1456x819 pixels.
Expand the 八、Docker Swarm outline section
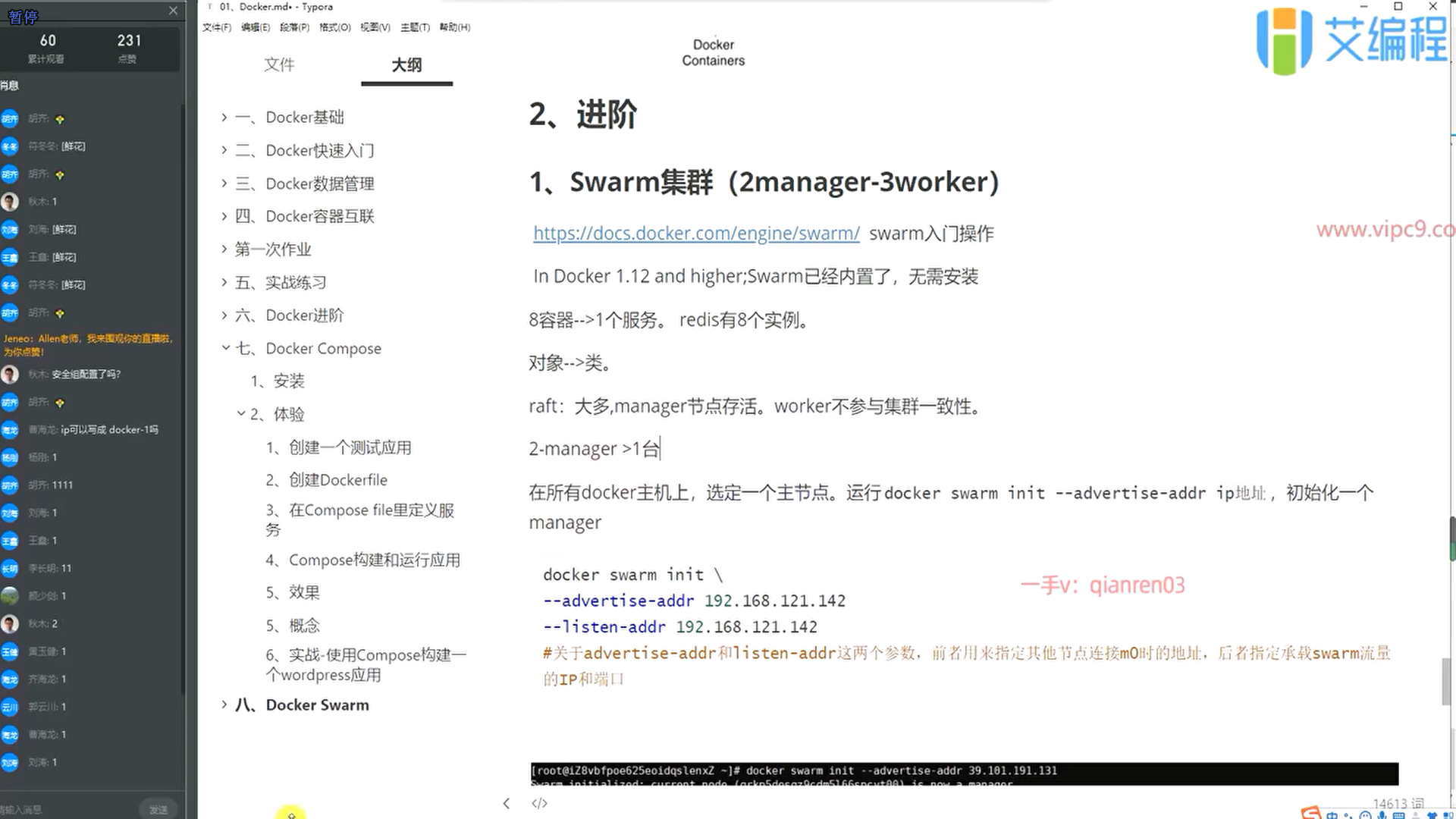point(224,704)
